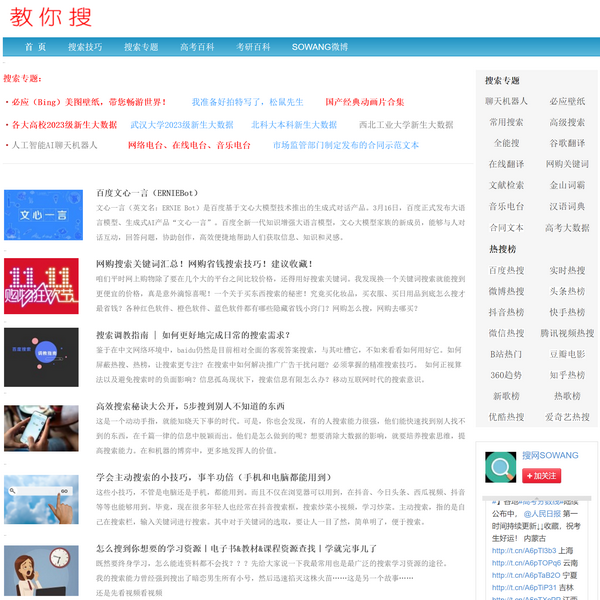600x600 pixels.
Task: Click the 搜网SOWANG Weibo avatar icon
Action: (501, 466)
